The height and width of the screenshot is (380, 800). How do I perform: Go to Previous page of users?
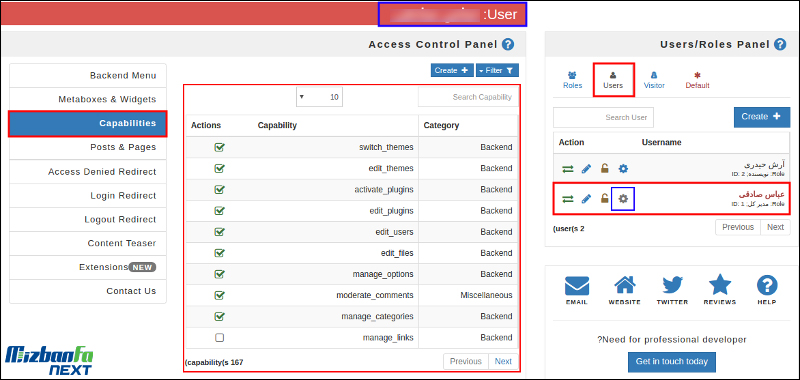(x=738, y=227)
